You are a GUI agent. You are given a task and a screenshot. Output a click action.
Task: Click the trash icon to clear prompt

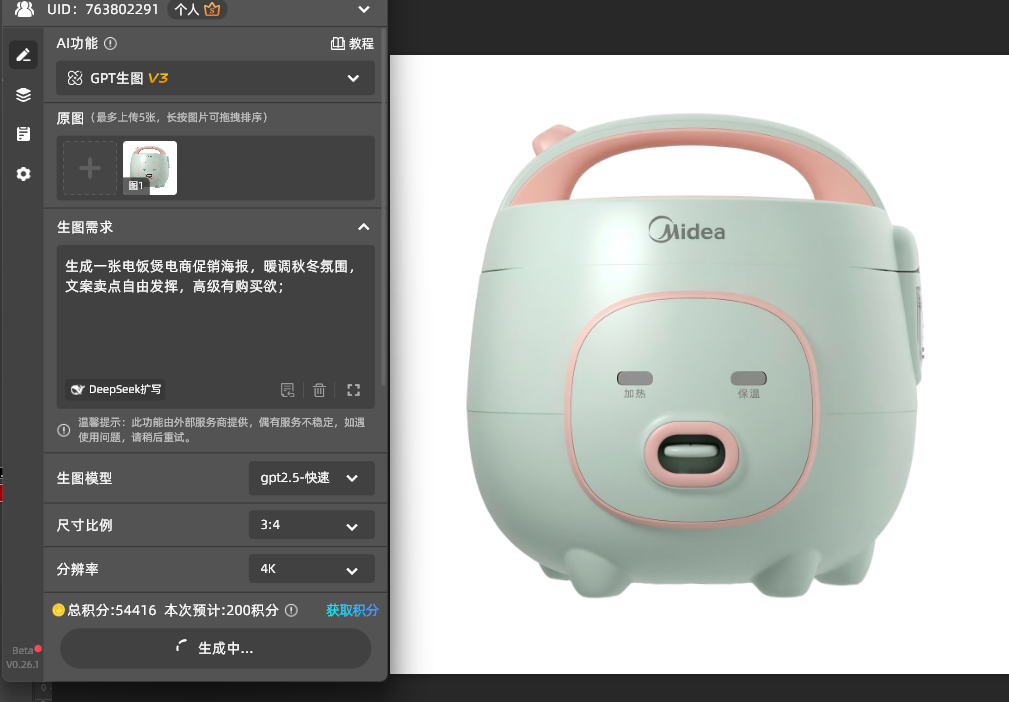pyautogui.click(x=319, y=389)
